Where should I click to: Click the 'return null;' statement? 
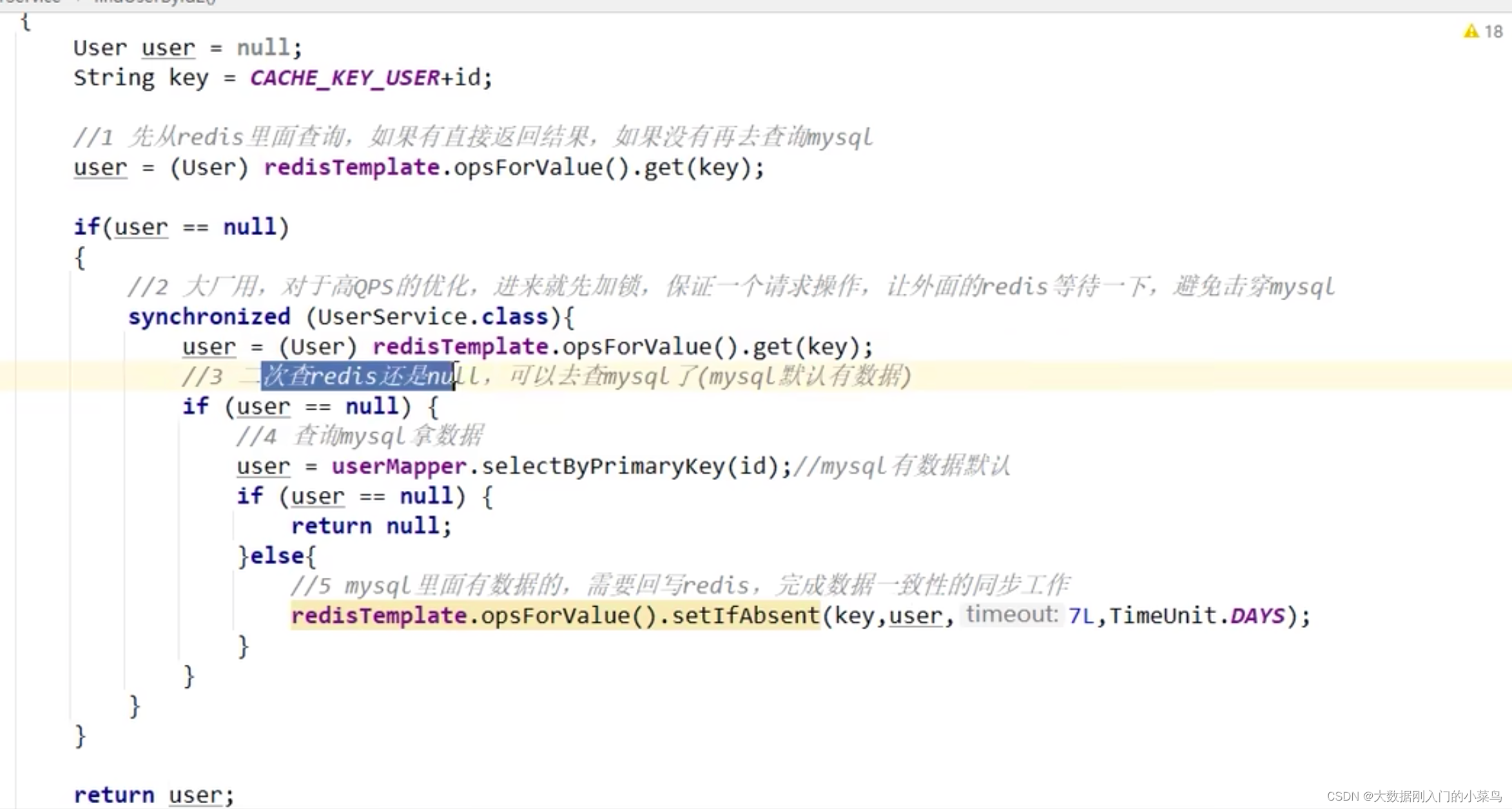(371, 526)
